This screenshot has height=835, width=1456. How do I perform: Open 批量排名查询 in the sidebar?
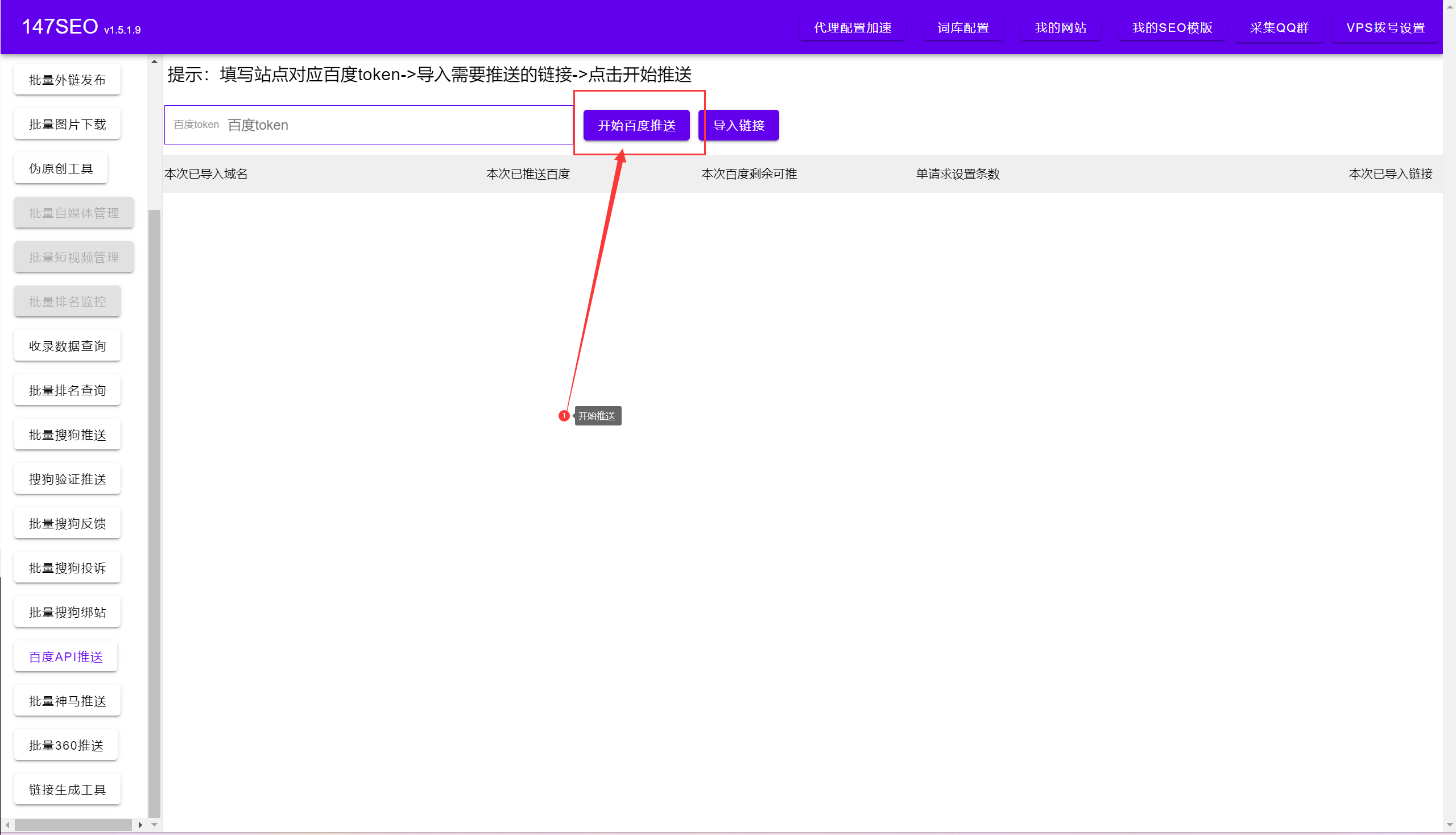[x=67, y=391]
